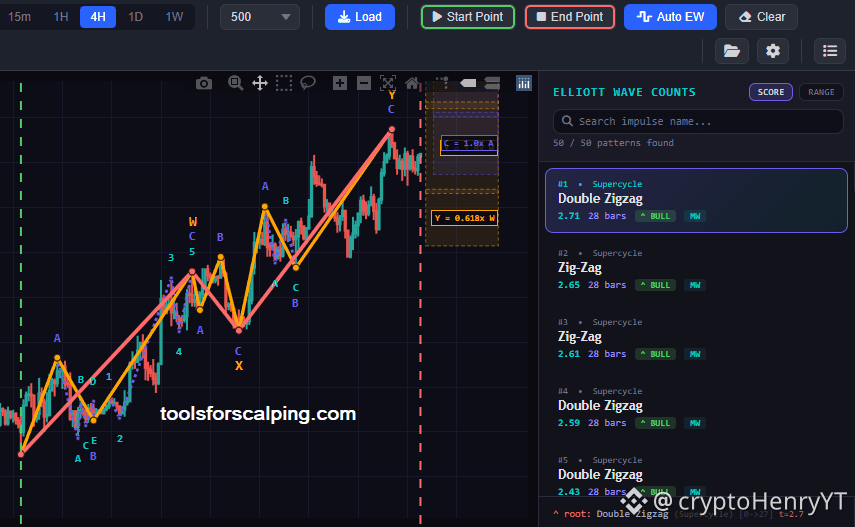Click the Load button
Screen dimensions: 855x527
[360, 17]
